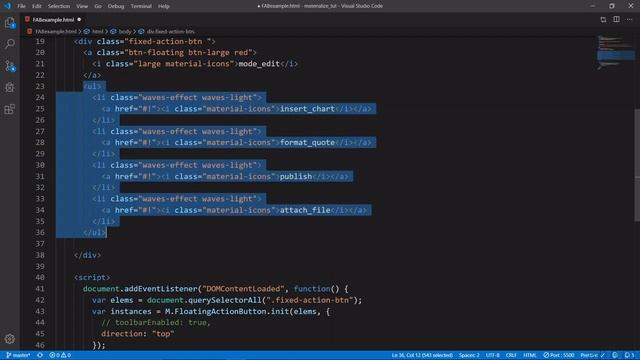Open the Explorer view in the activity bar
This screenshot has width=640, height=360.
[10, 22]
